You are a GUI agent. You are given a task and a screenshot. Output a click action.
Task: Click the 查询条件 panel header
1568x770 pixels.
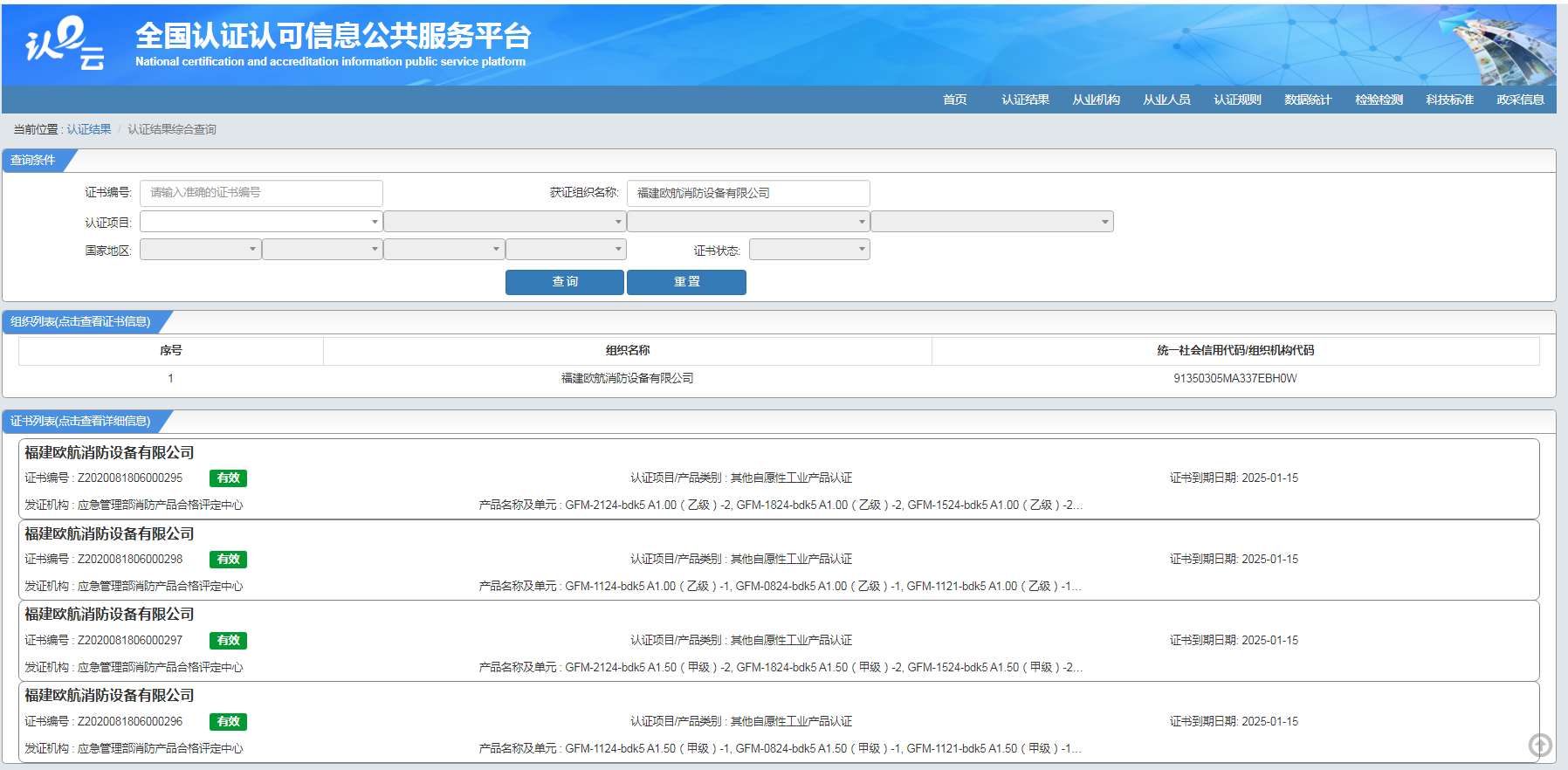click(x=33, y=160)
